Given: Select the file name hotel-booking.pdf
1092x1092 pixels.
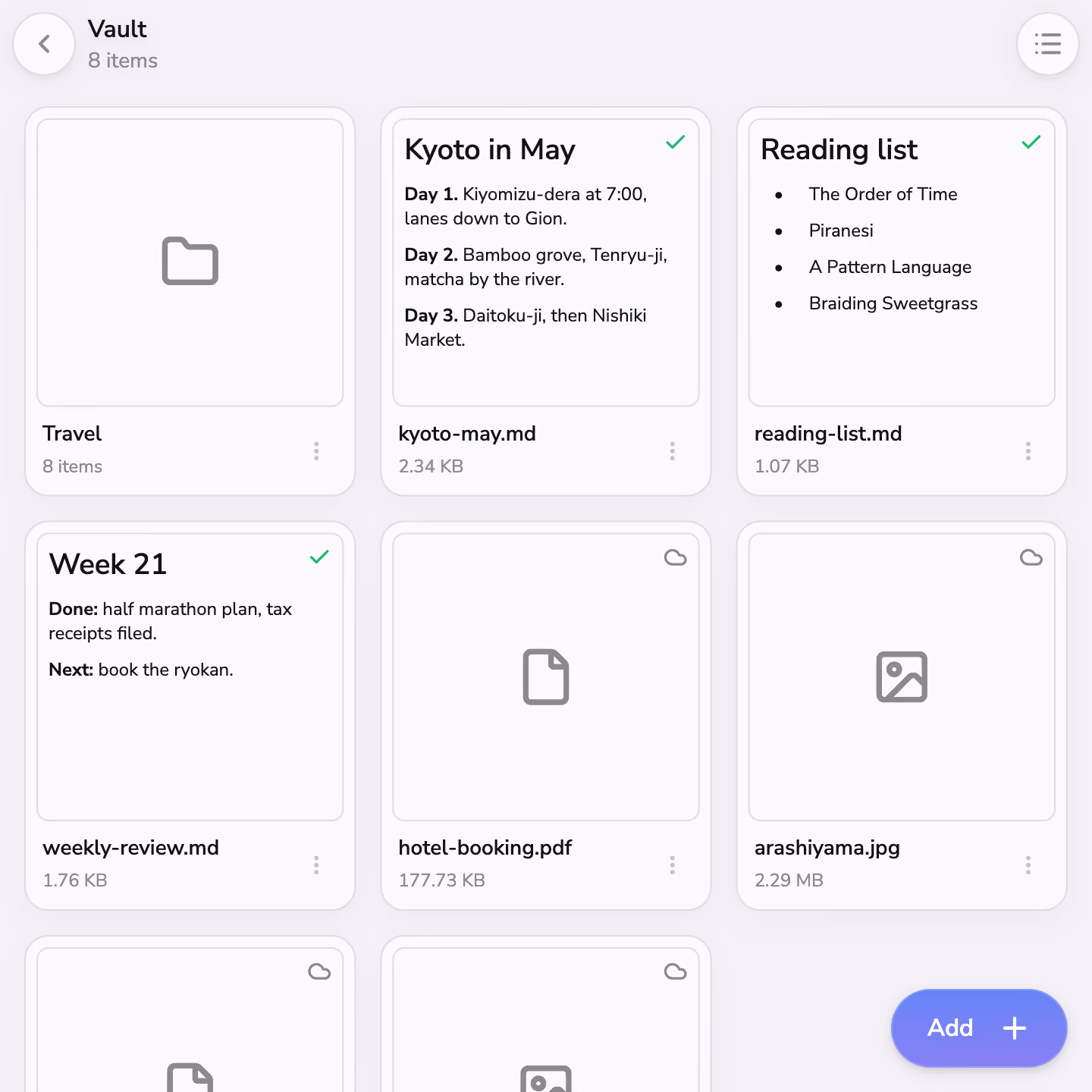Looking at the screenshot, I should [x=485, y=848].
